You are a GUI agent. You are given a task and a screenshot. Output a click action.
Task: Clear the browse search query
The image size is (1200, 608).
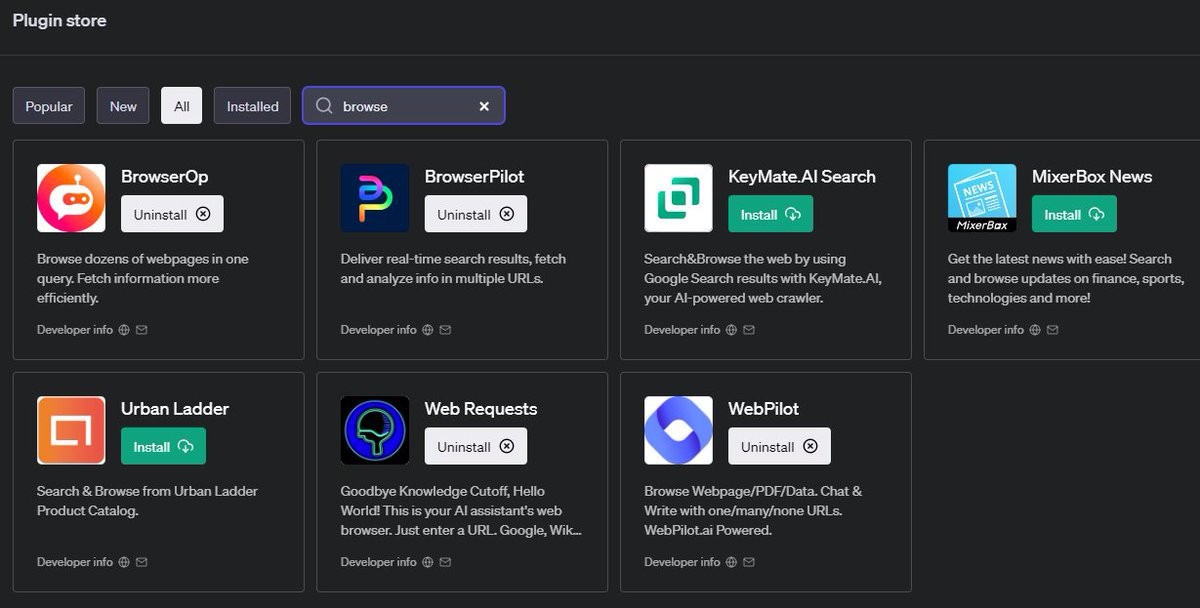[x=484, y=106]
